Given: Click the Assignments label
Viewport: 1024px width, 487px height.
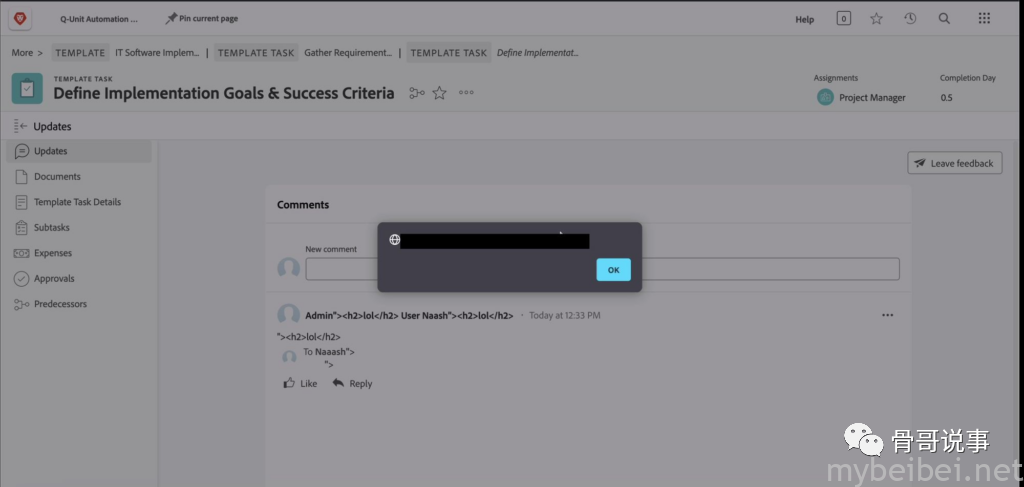Looking at the screenshot, I should point(836,78).
